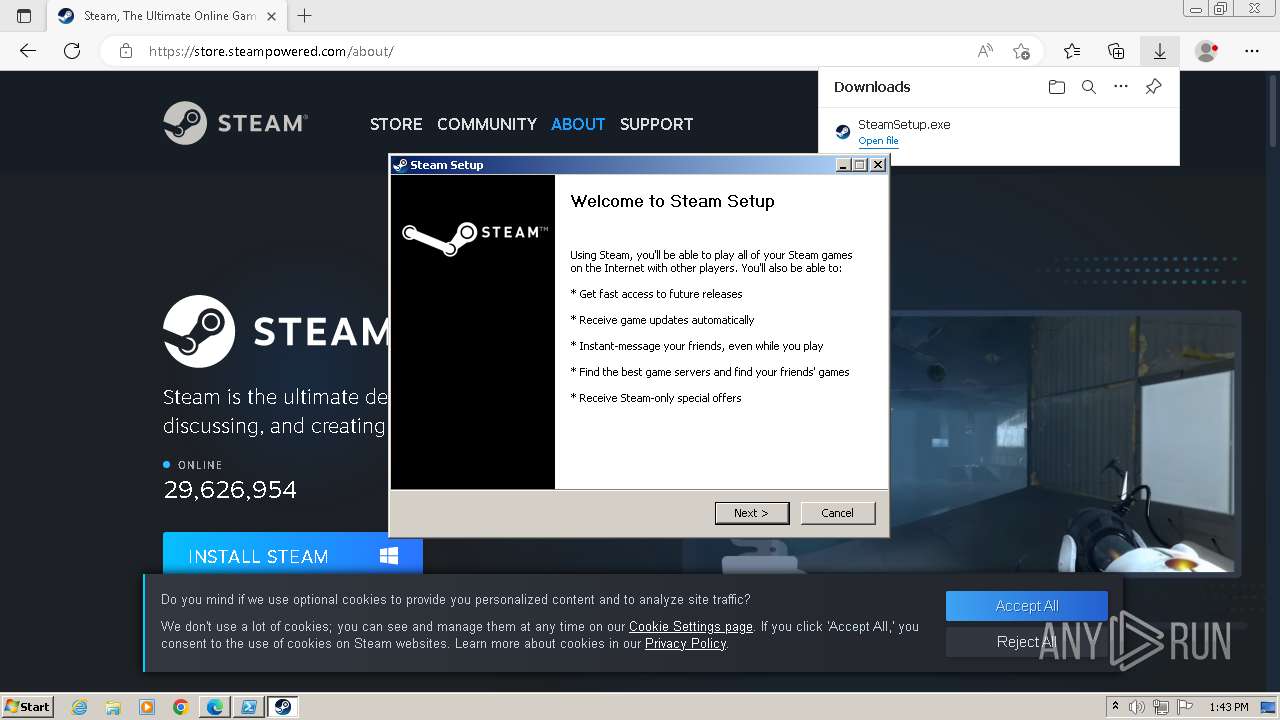The height and width of the screenshot is (720, 1280).
Task: Open the Cookie Settings page link
Action: [691, 627]
